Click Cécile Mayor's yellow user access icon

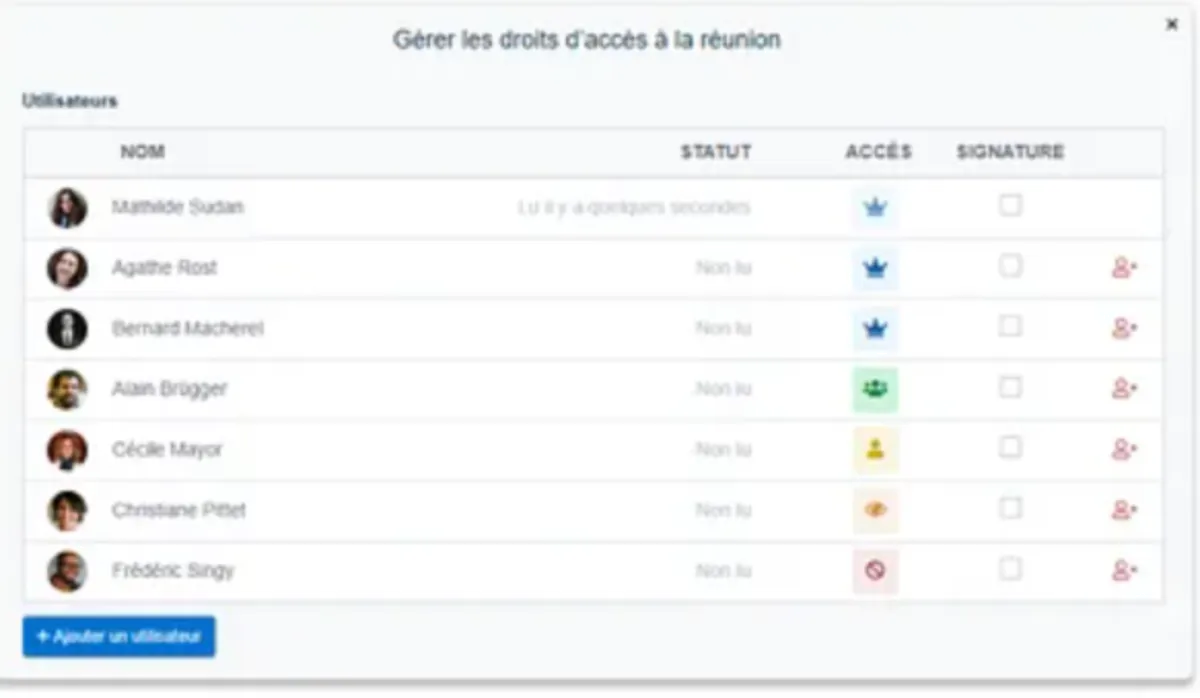click(876, 450)
